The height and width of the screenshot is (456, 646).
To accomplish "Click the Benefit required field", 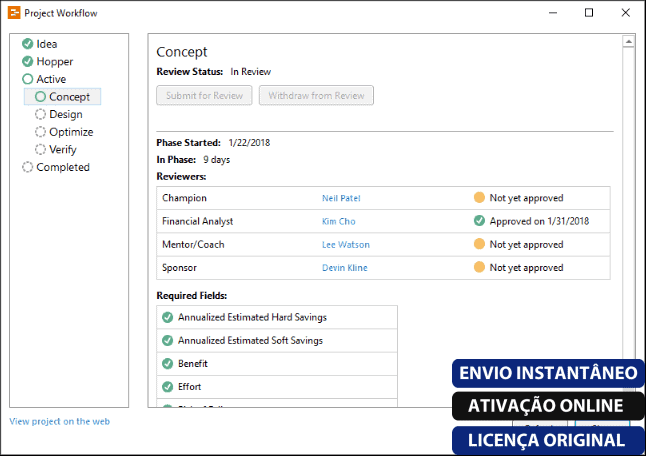I will 277,363.
